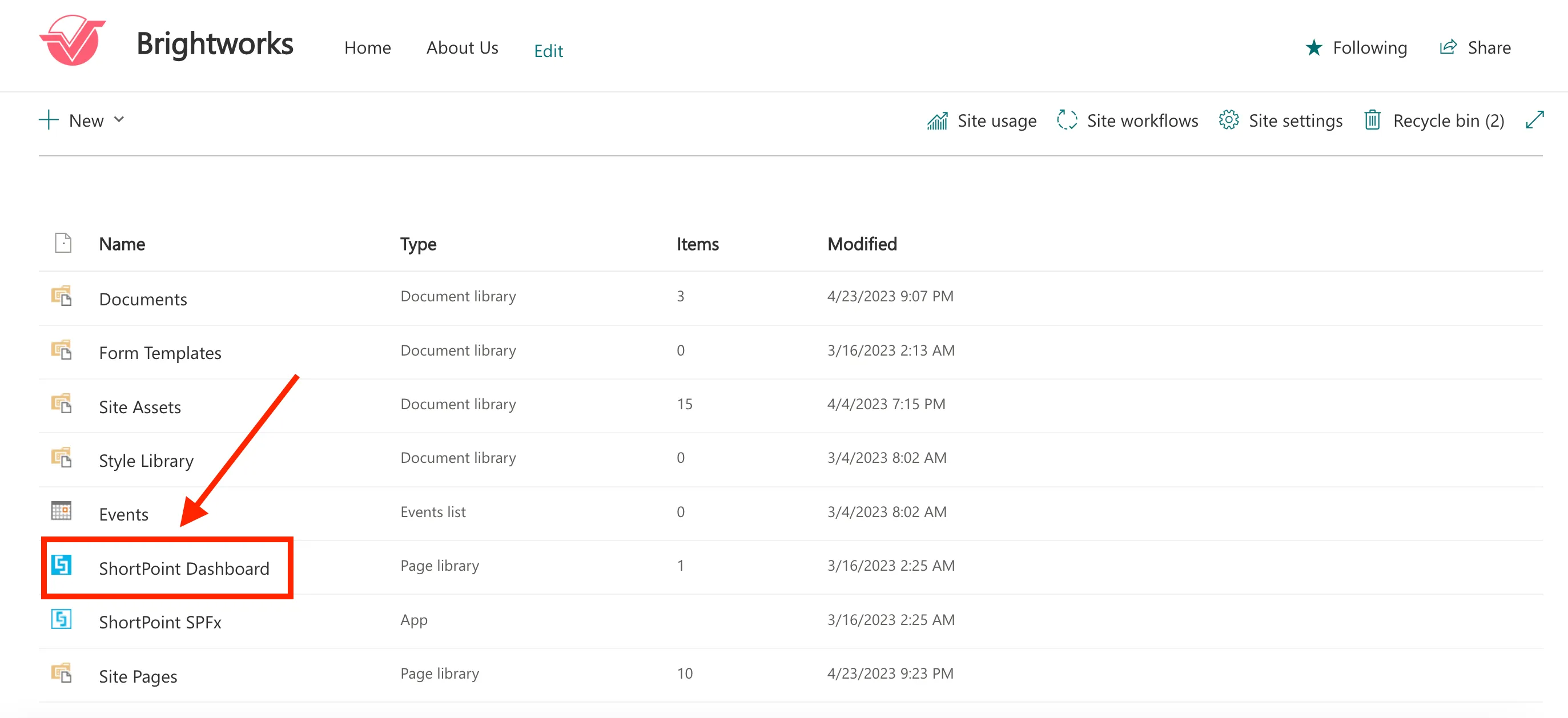1568x718 pixels.
Task: Click the Share arrow icon
Action: click(x=1448, y=47)
